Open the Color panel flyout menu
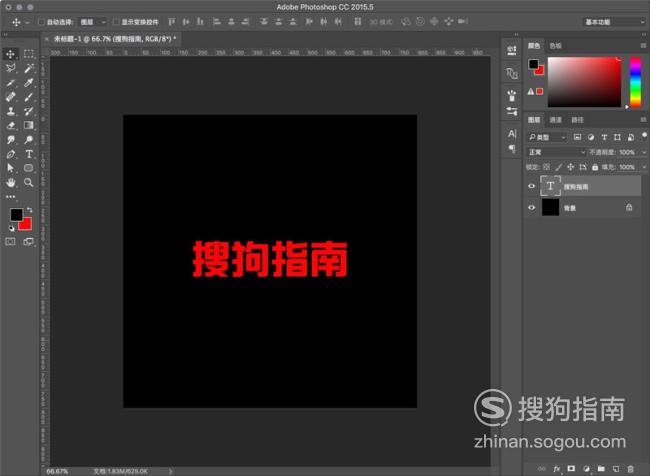 coord(643,46)
